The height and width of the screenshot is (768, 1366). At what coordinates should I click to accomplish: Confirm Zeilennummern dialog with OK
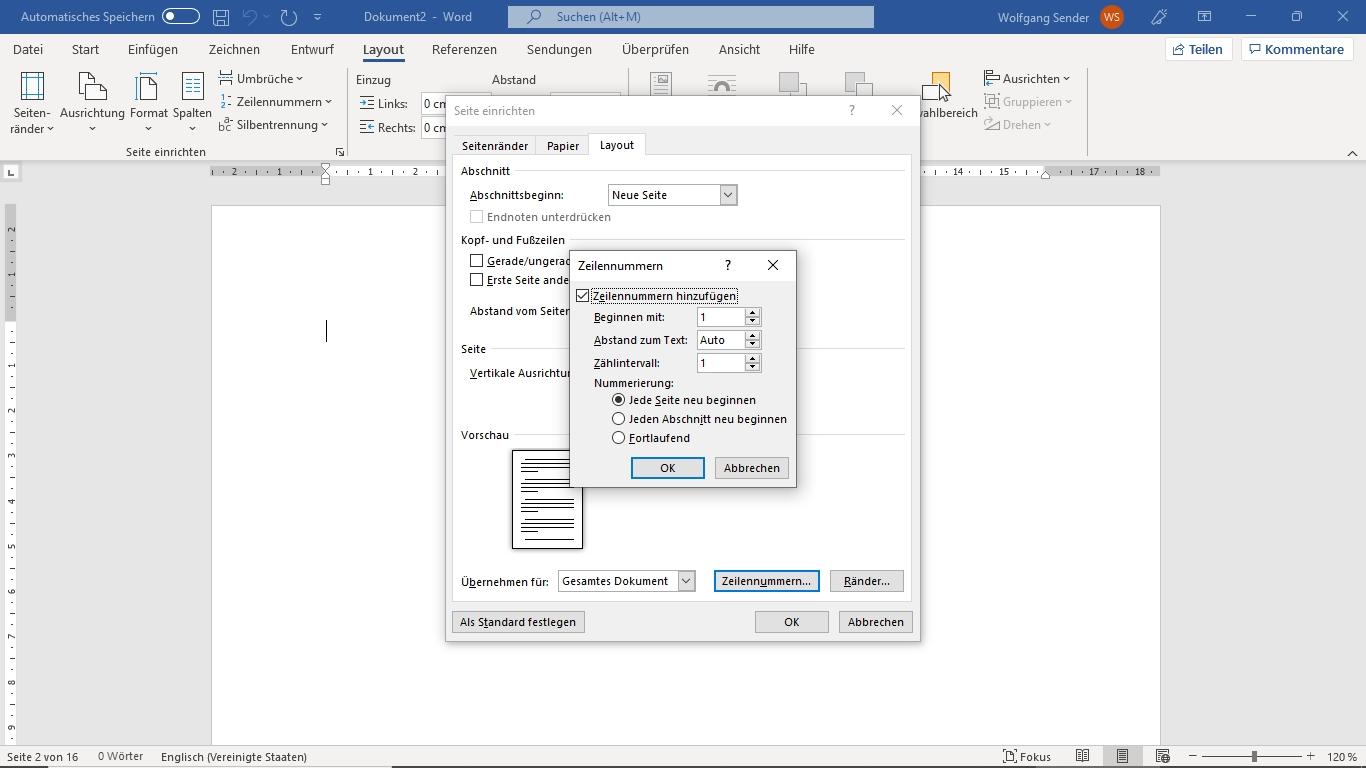point(667,468)
